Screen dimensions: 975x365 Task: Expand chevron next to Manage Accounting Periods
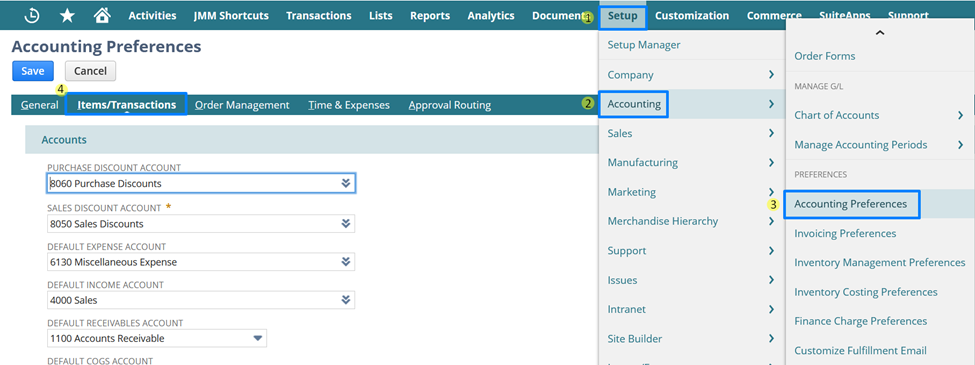click(x=961, y=145)
